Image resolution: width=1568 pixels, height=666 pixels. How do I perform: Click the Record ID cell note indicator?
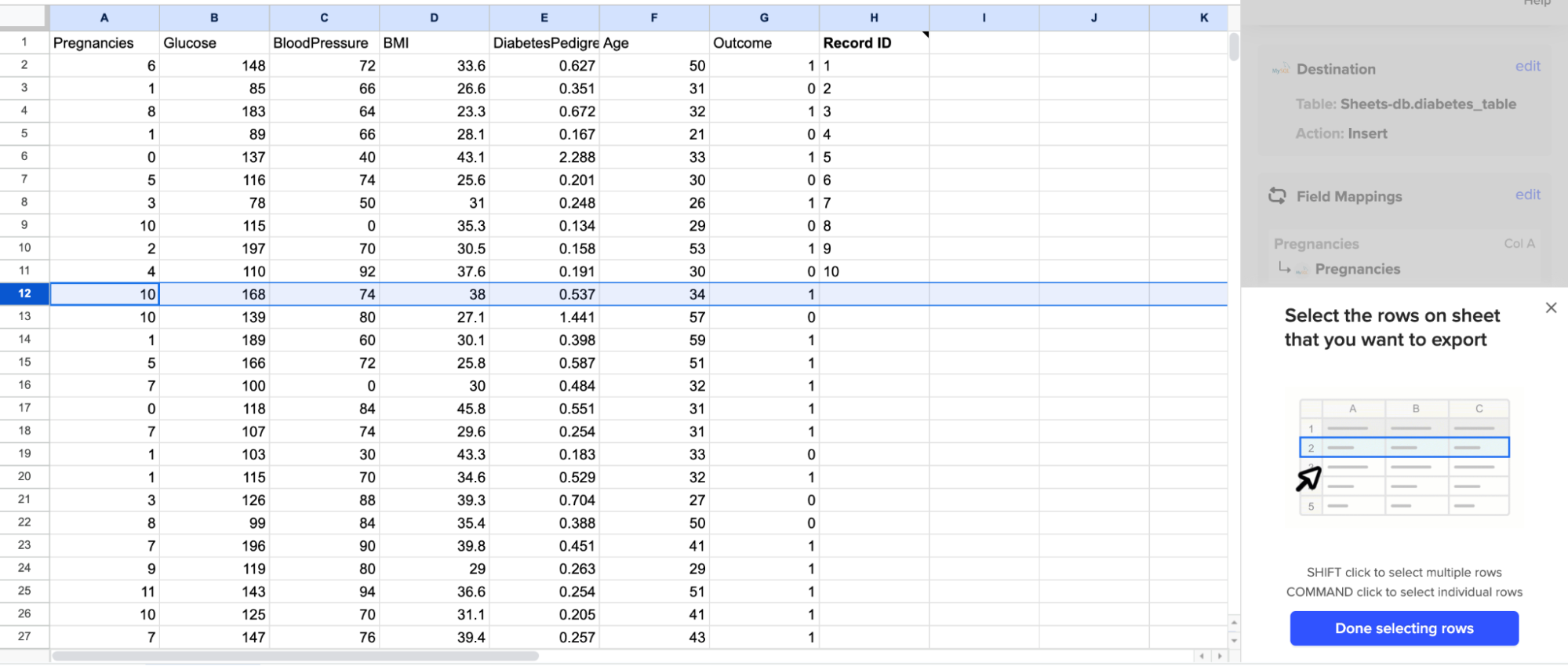point(926,35)
